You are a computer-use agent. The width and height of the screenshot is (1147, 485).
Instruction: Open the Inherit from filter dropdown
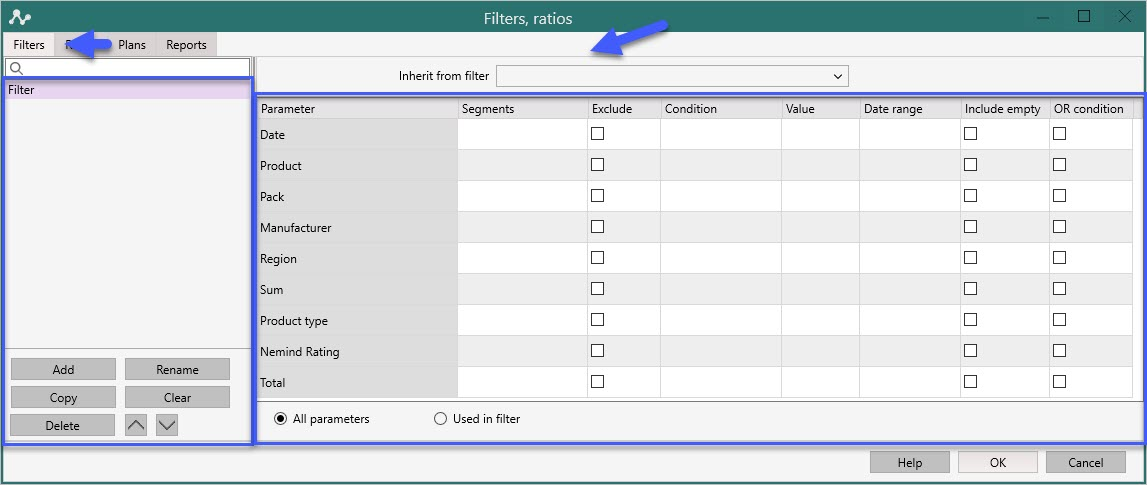tap(672, 76)
